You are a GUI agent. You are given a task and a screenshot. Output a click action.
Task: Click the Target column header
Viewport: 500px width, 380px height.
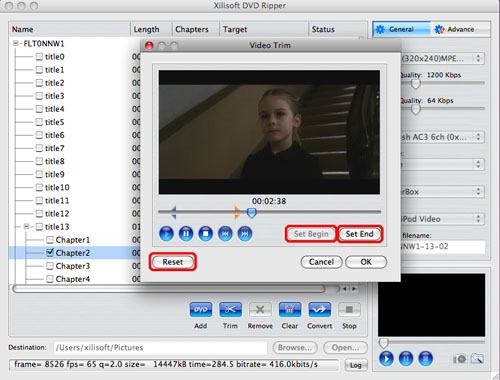264,29
